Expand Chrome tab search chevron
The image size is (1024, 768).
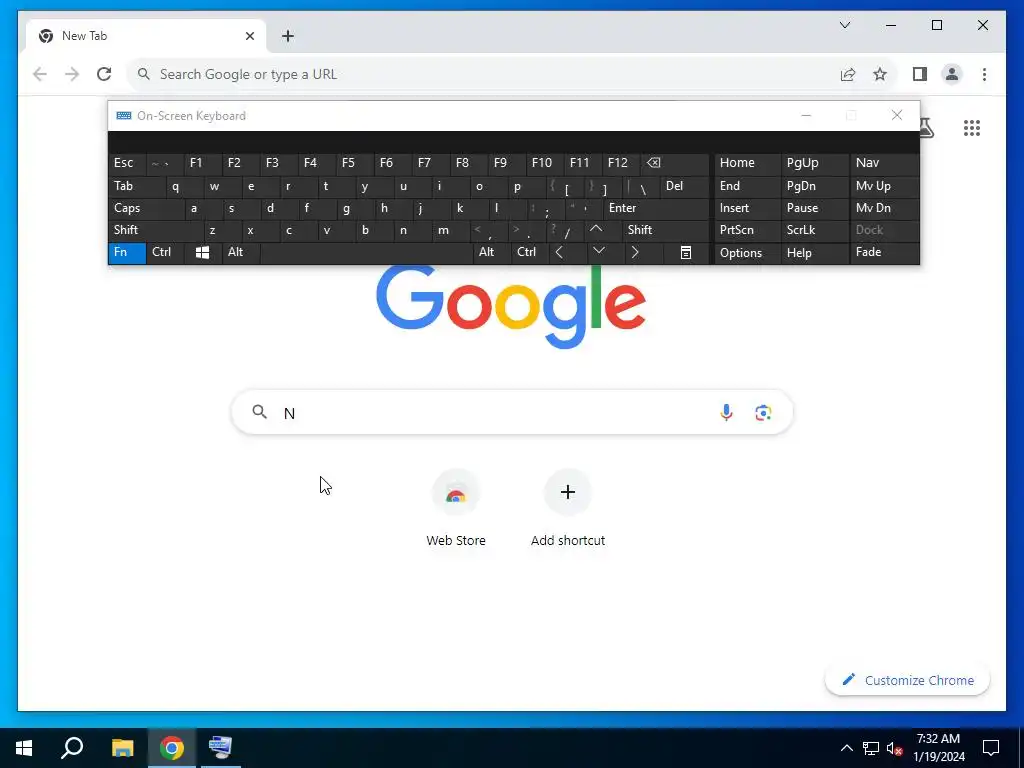click(844, 25)
